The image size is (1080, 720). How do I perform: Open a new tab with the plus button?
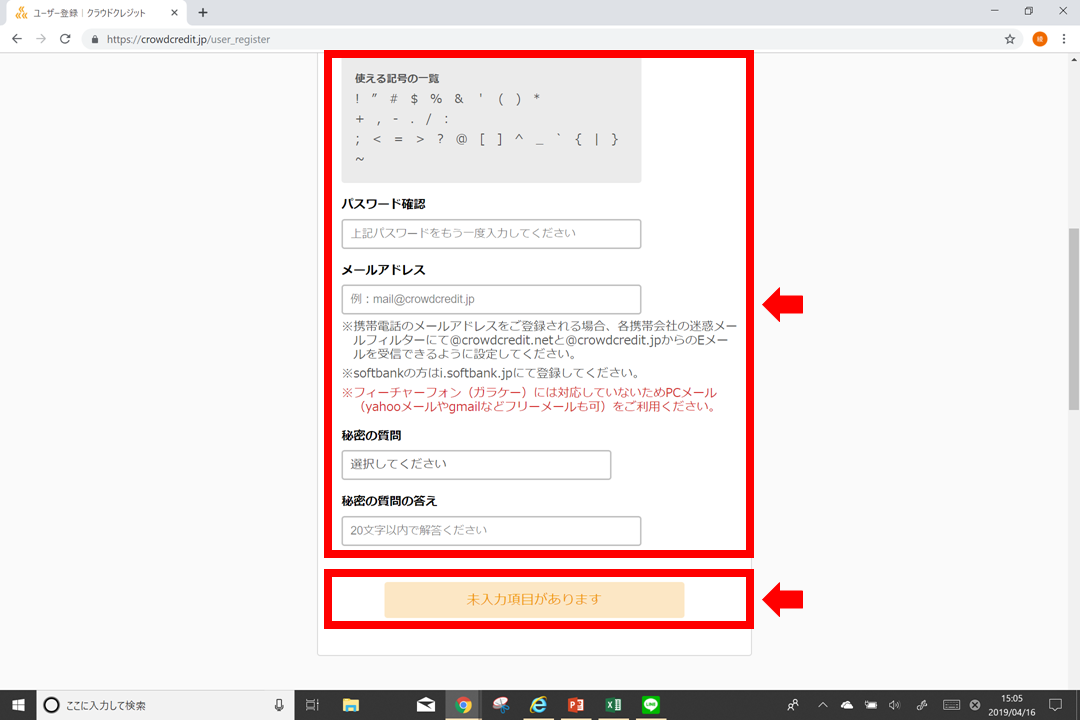click(202, 12)
